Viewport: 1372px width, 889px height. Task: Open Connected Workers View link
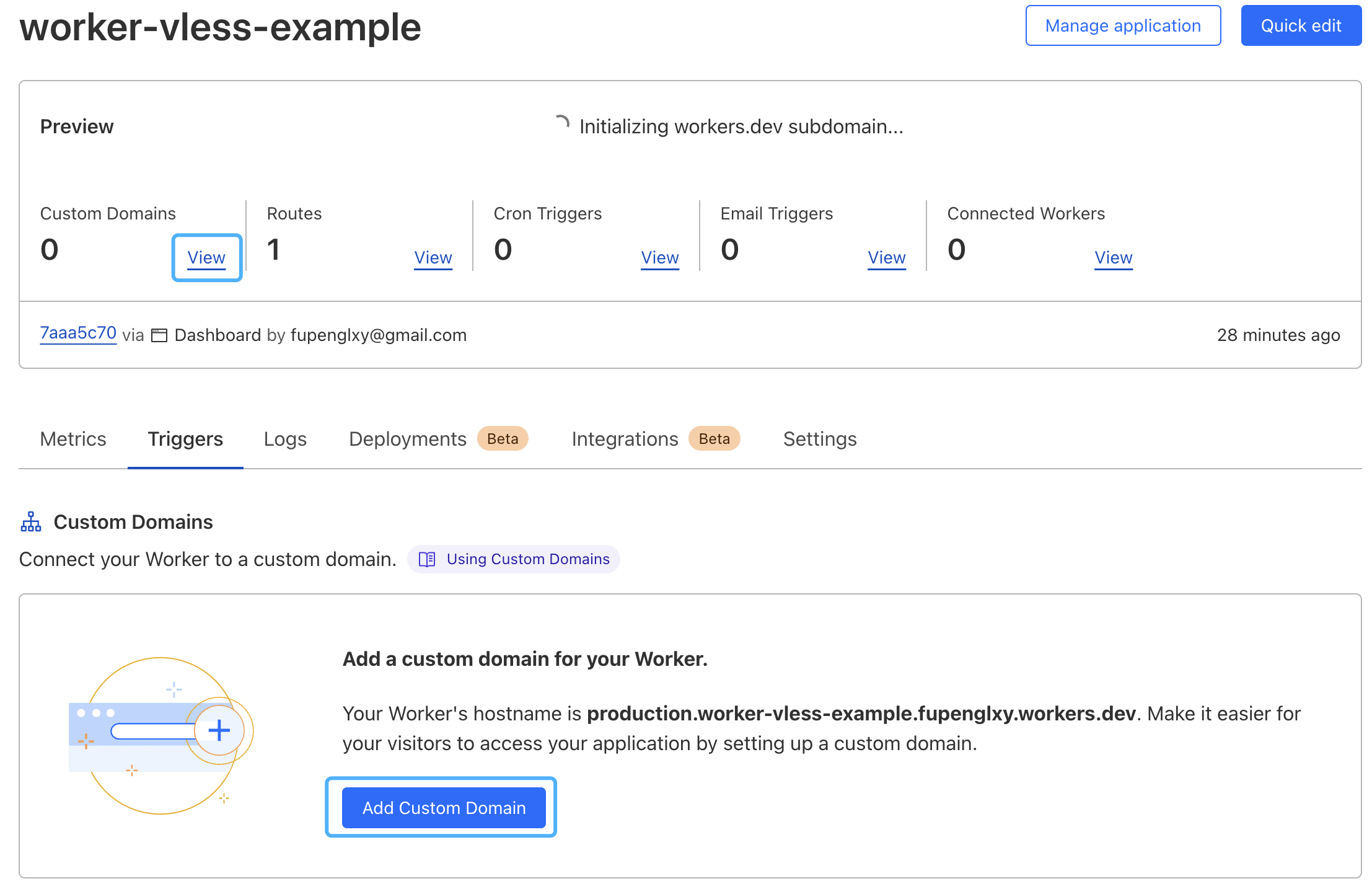coord(1114,257)
